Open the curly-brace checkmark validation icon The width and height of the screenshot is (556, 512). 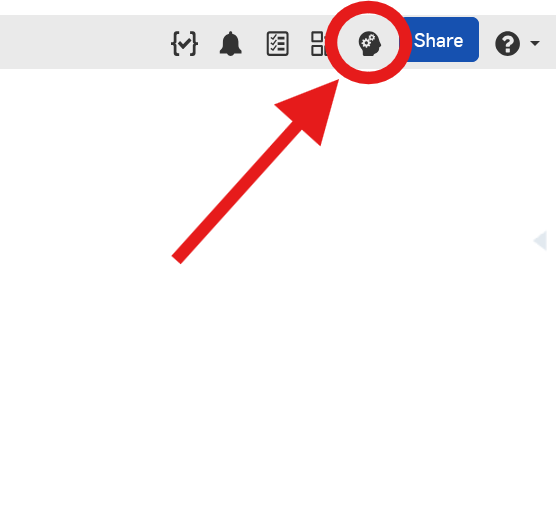click(x=184, y=43)
